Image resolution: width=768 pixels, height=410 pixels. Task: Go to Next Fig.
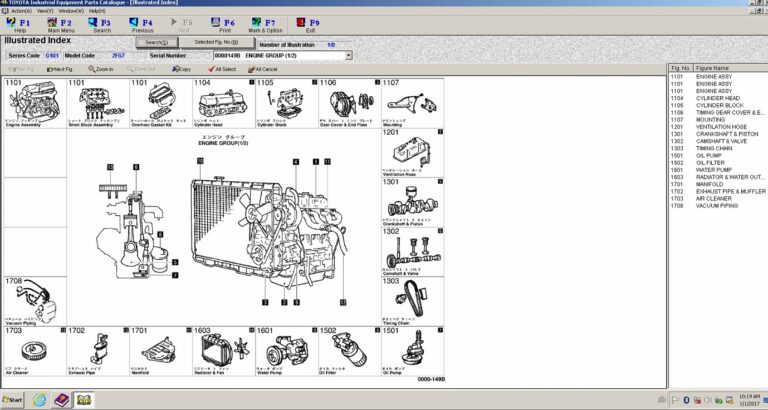(58, 69)
